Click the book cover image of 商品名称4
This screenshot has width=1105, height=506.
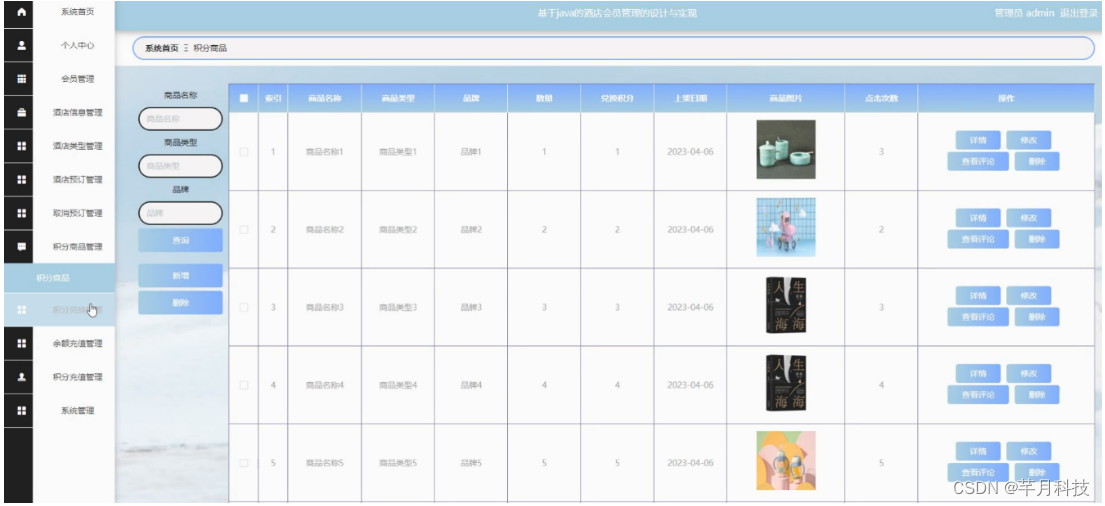(786, 383)
